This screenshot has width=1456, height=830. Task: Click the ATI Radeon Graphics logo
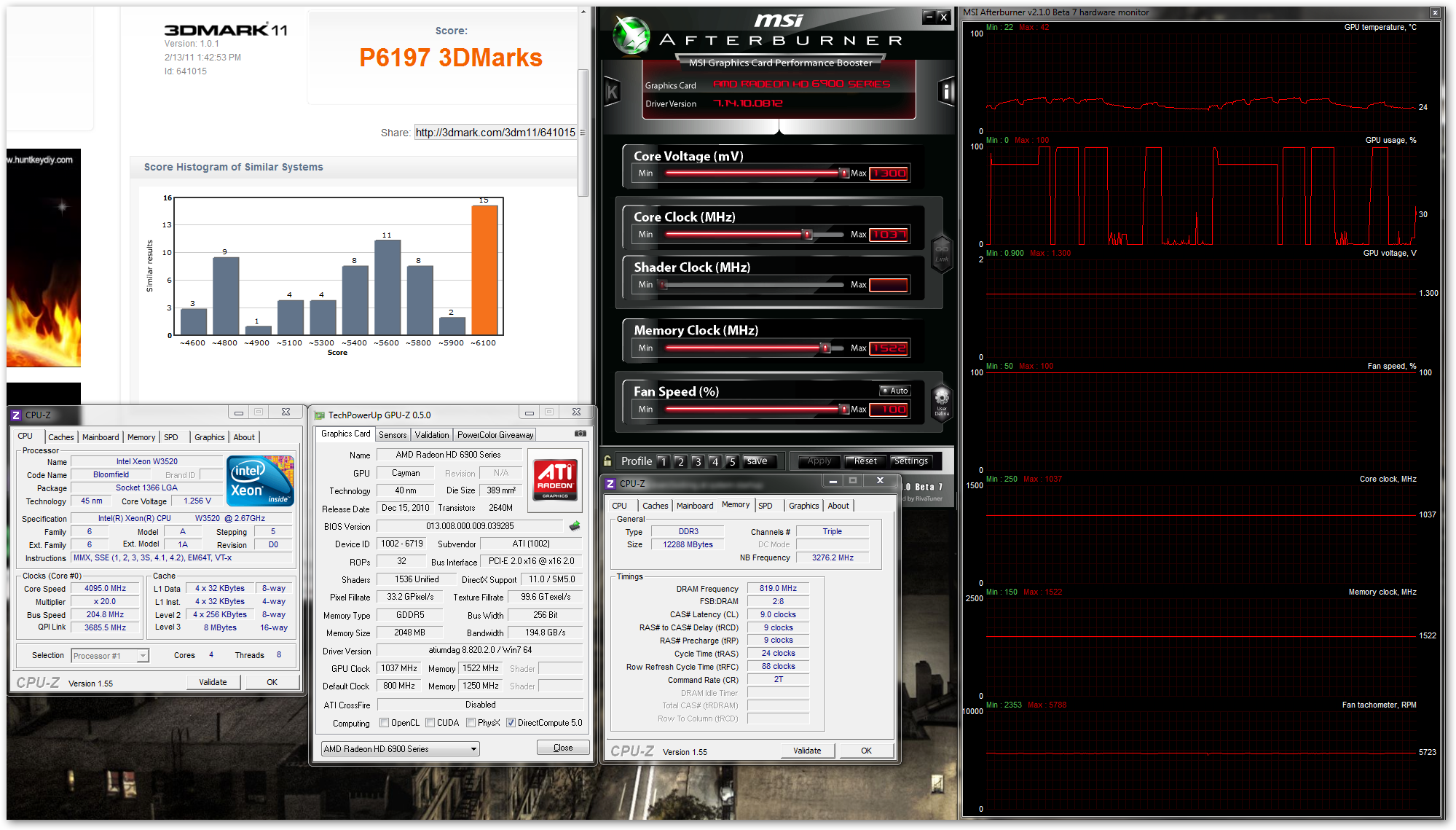[x=556, y=479]
